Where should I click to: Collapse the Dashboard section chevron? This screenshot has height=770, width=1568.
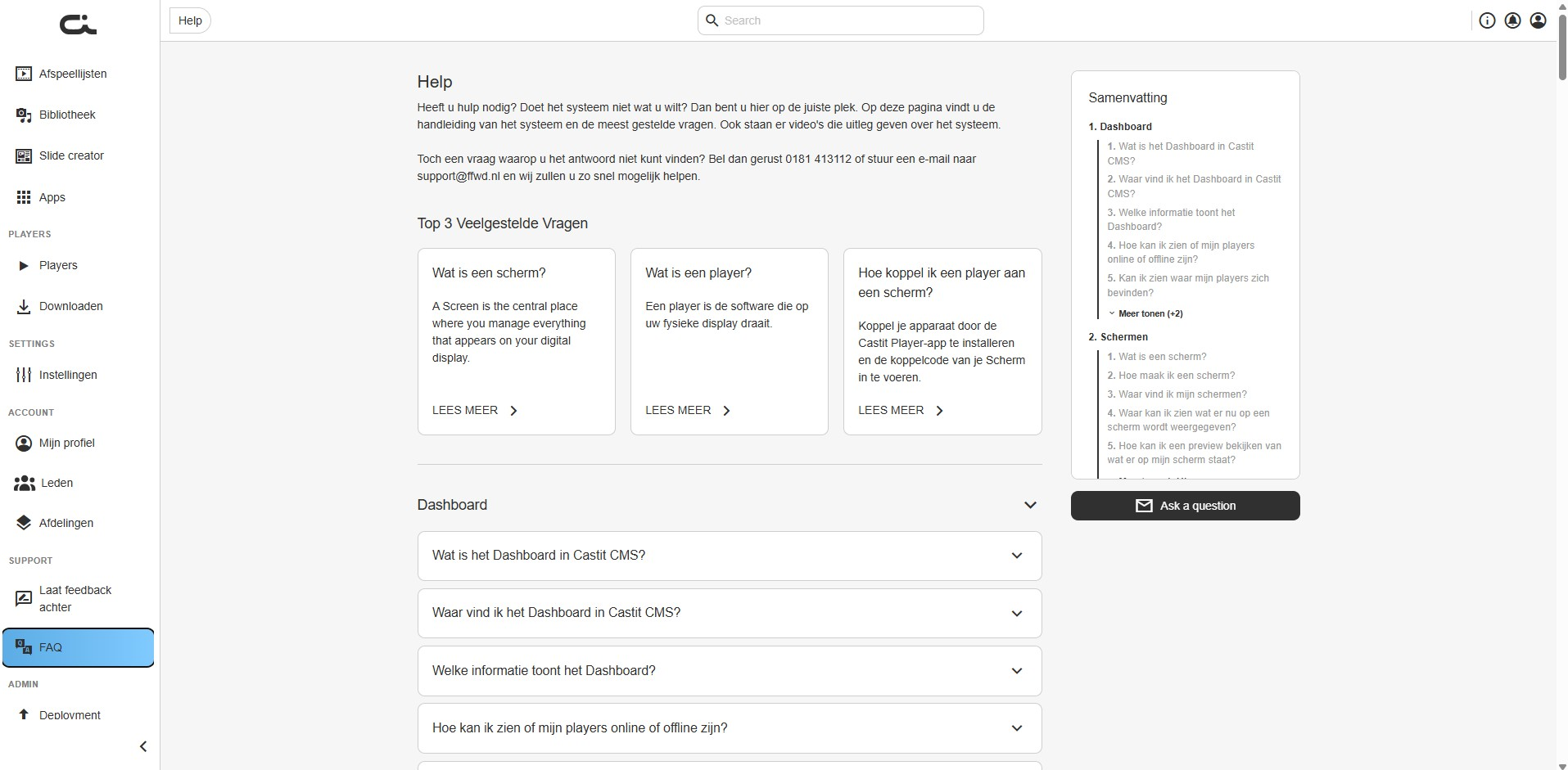[1030, 505]
